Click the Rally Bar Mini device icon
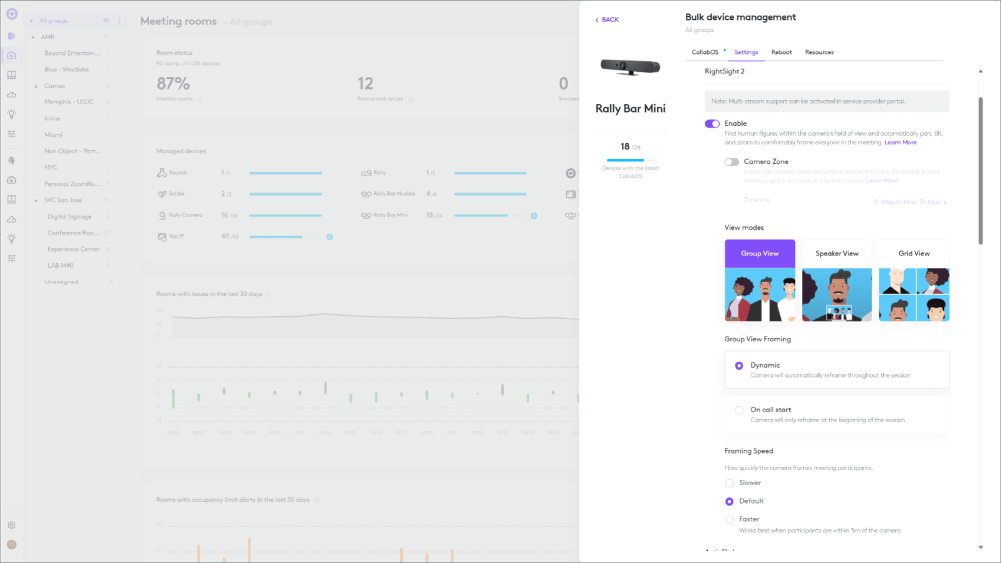This screenshot has height=563, width=1001. coord(366,216)
